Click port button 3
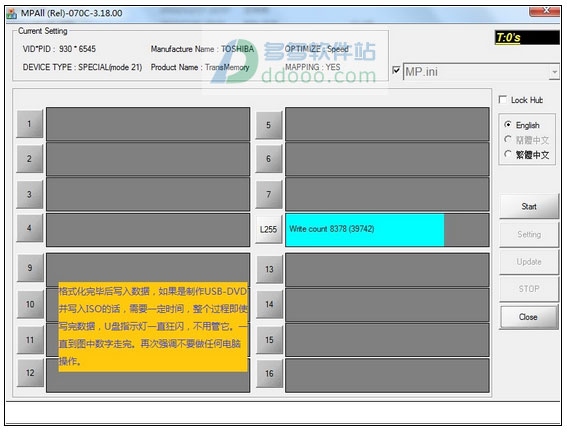 [x=30, y=195]
